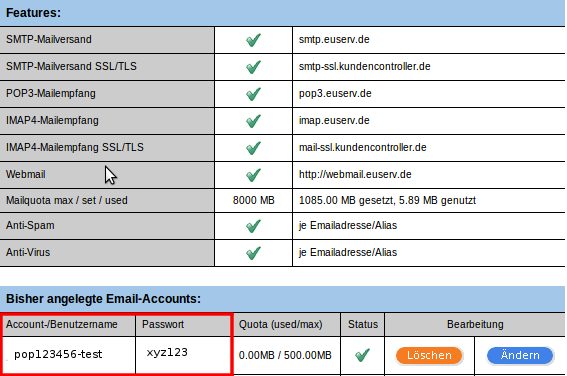Open the http://webmail.euserv.de address
Screen dimensions: 567x376
[355, 175]
